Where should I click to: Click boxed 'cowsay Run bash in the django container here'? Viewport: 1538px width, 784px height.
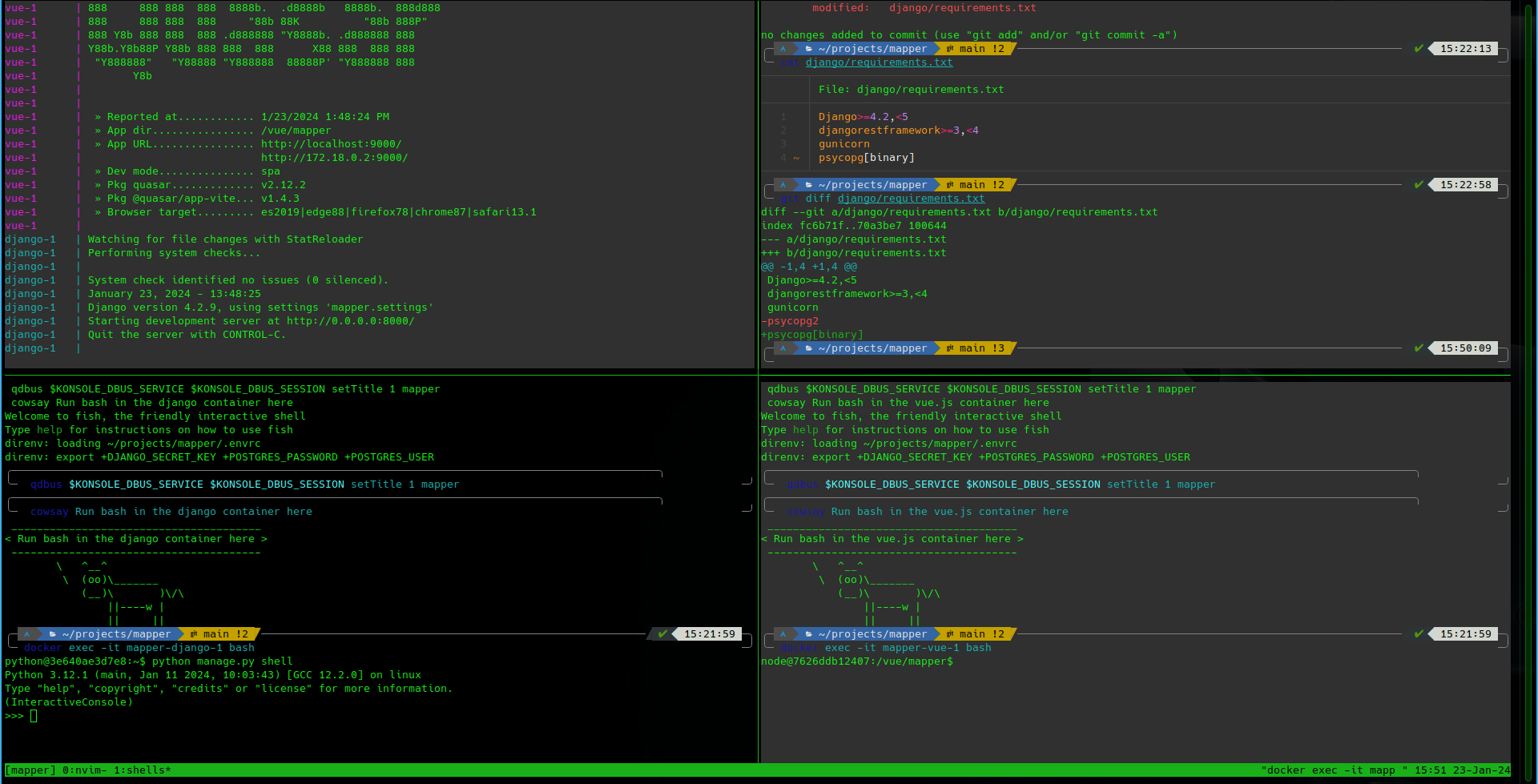(x=171, y=512)
